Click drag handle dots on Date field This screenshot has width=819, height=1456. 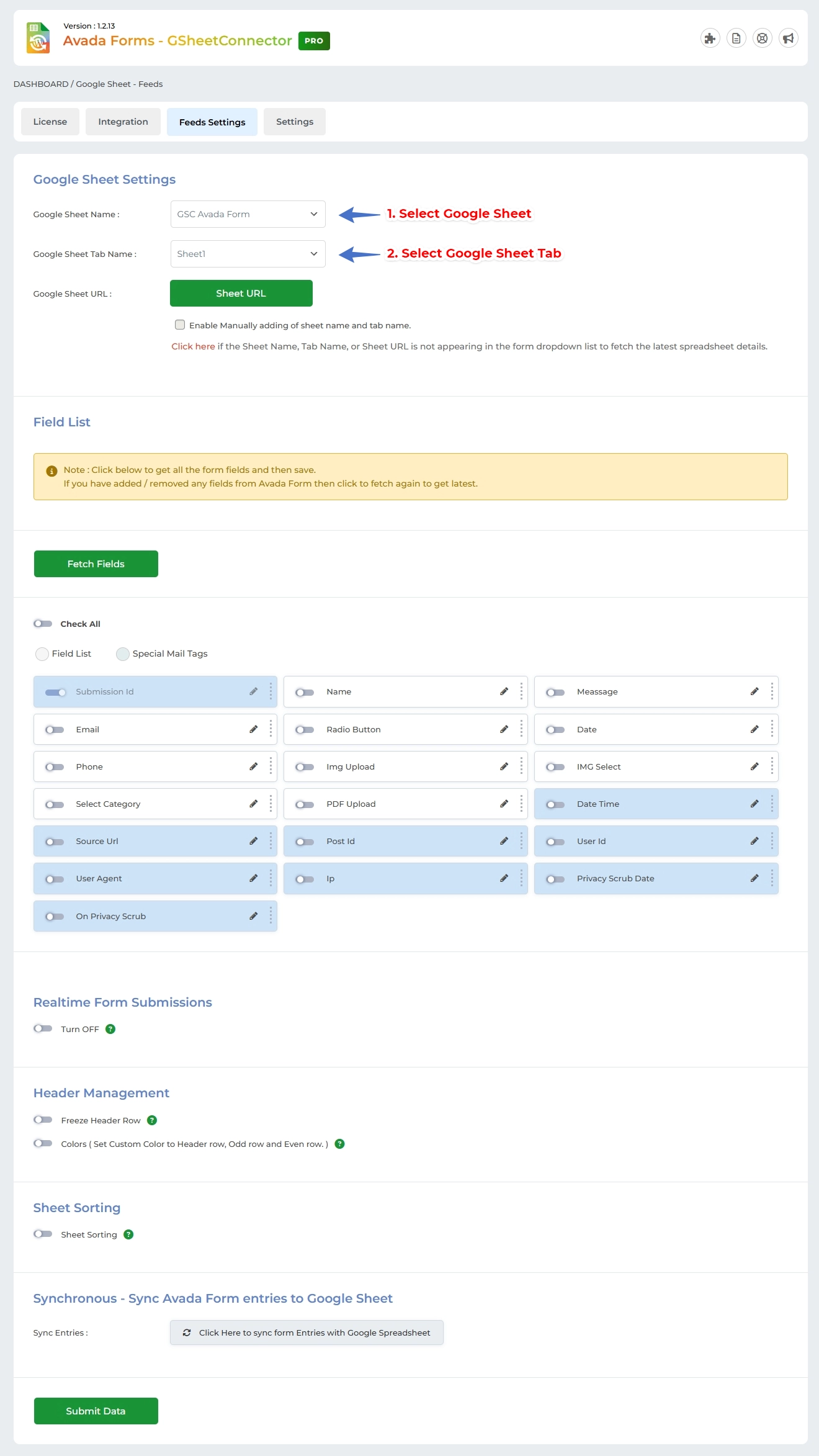[771, 729]
